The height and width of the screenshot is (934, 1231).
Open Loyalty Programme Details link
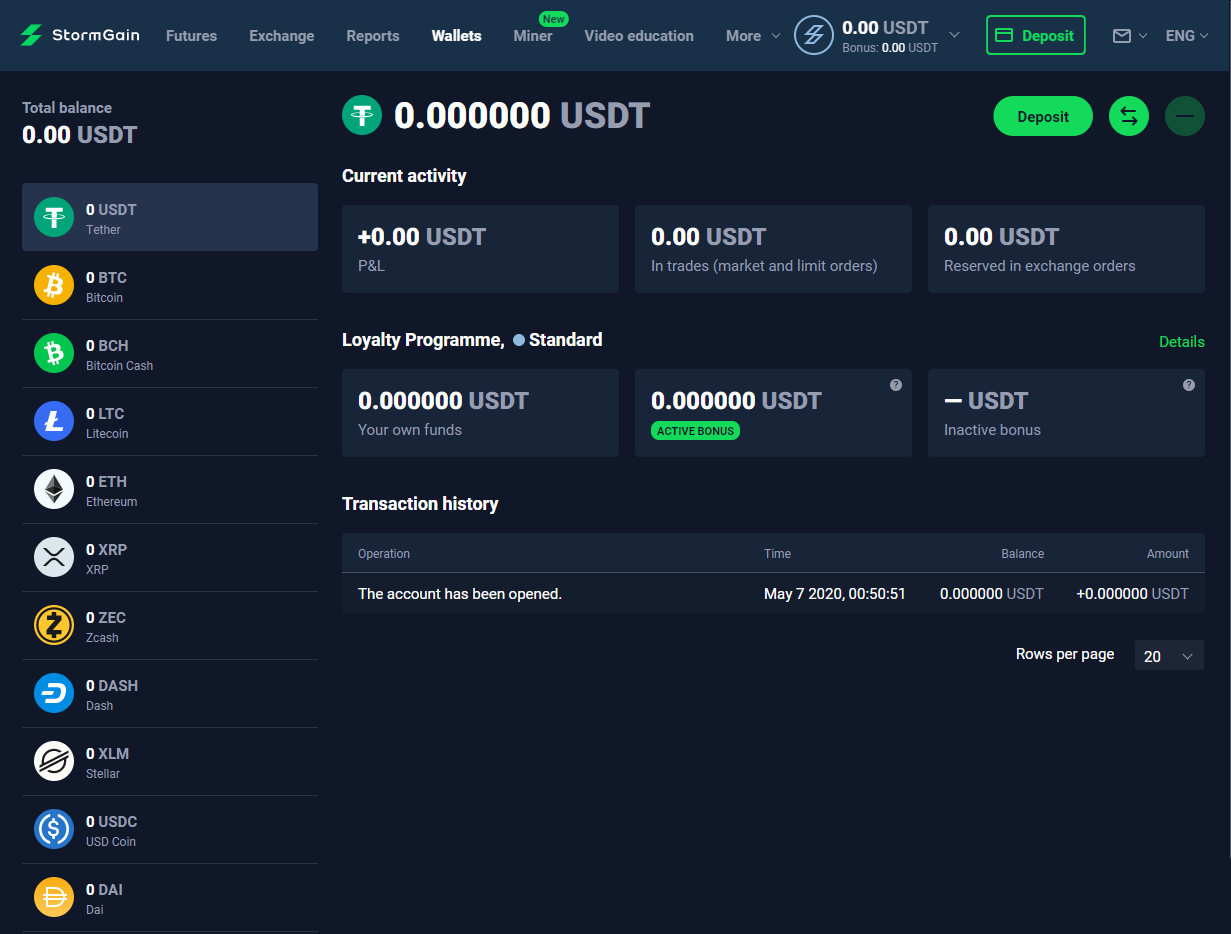coord(1181,342)
